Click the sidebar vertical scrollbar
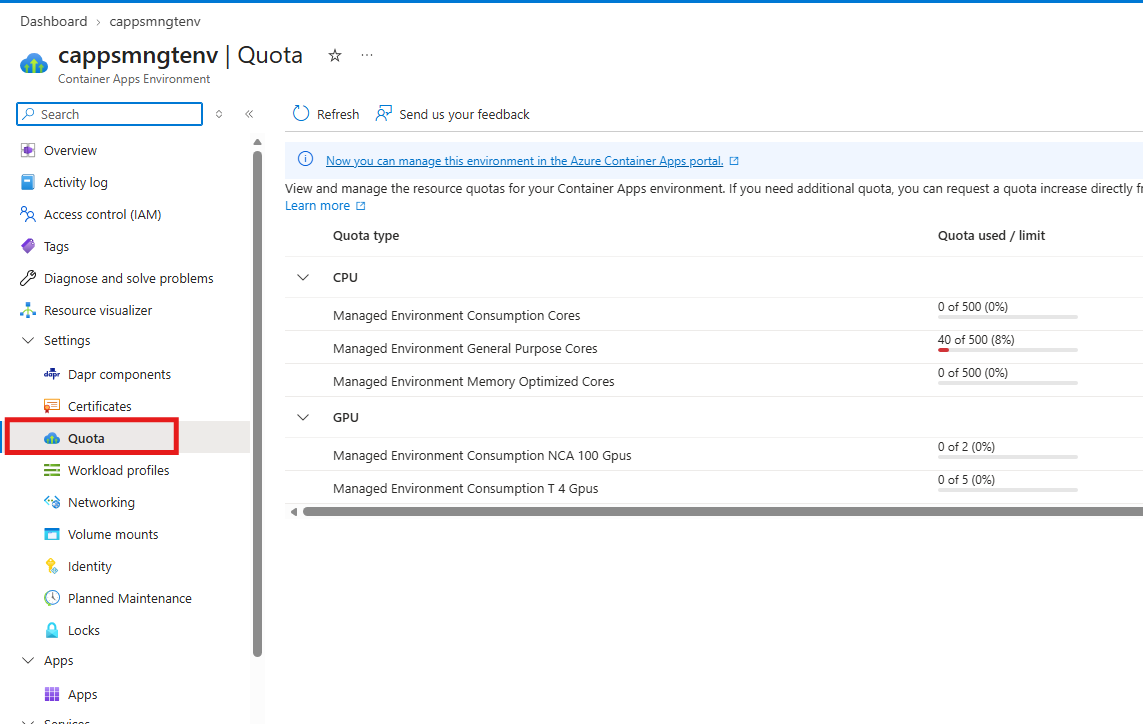The width and height of the screenshot is (1143, 724). tap(257, 403)
